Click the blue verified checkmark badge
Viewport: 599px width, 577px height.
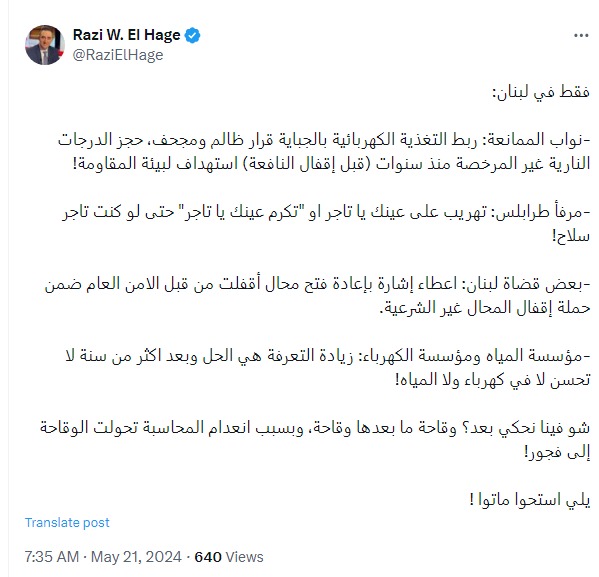tap(192, 35)
